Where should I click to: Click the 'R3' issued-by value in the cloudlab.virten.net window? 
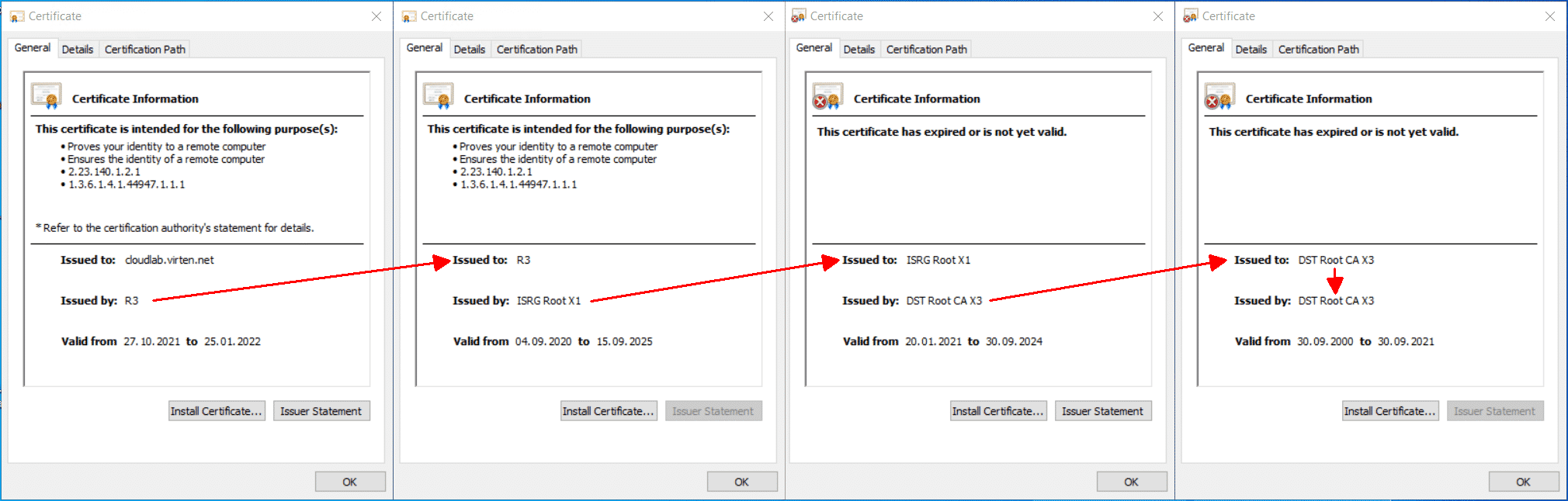[132, 301]
